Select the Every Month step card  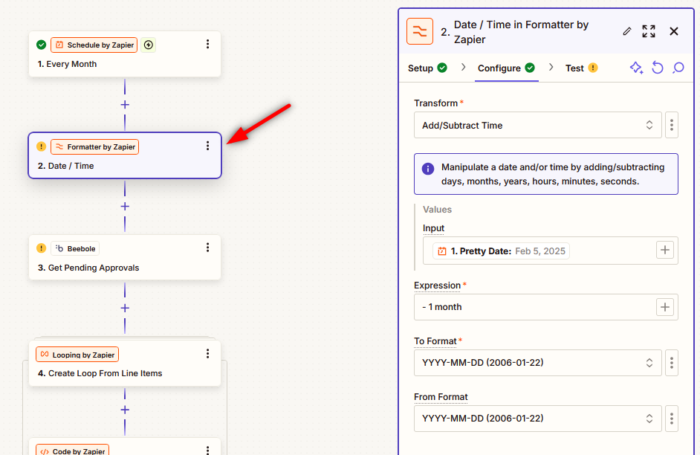tap(125, 54)
